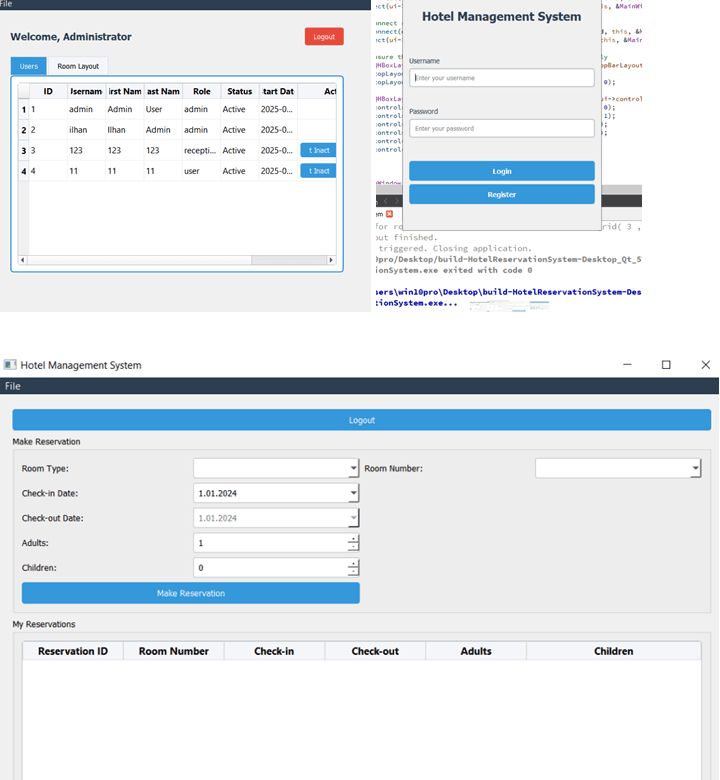Click the action button for user 11

pyautogui.click(x=318, y=171)
